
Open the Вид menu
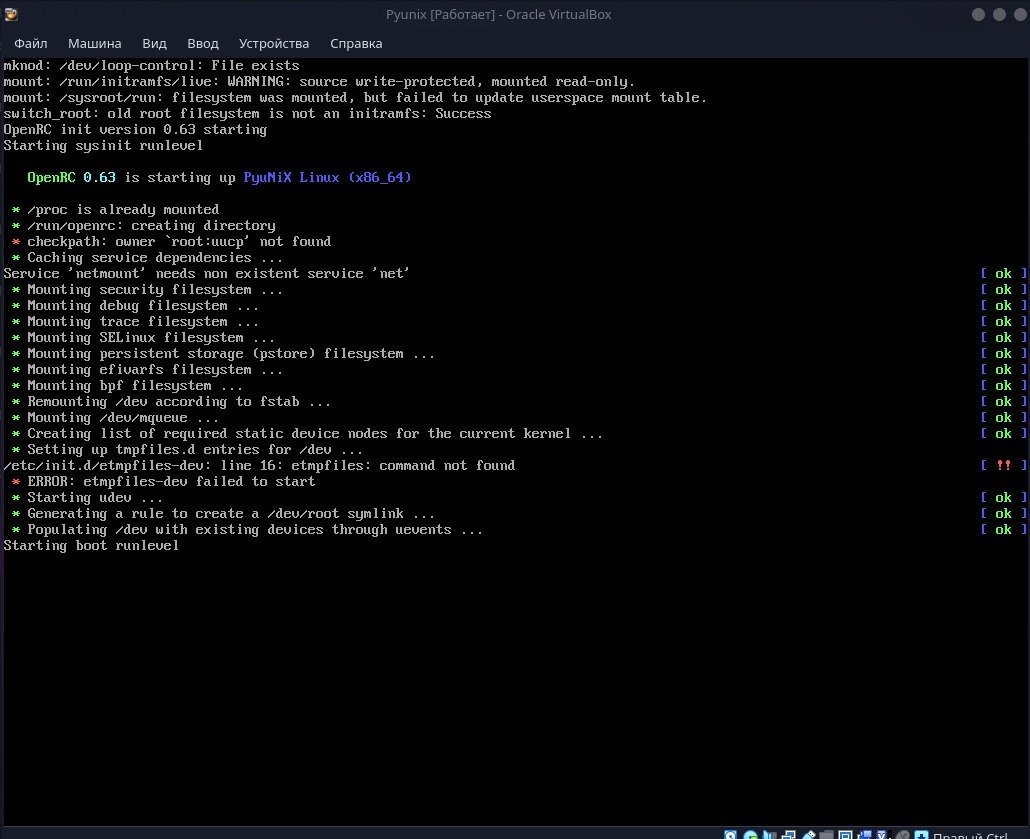point(154,43)
